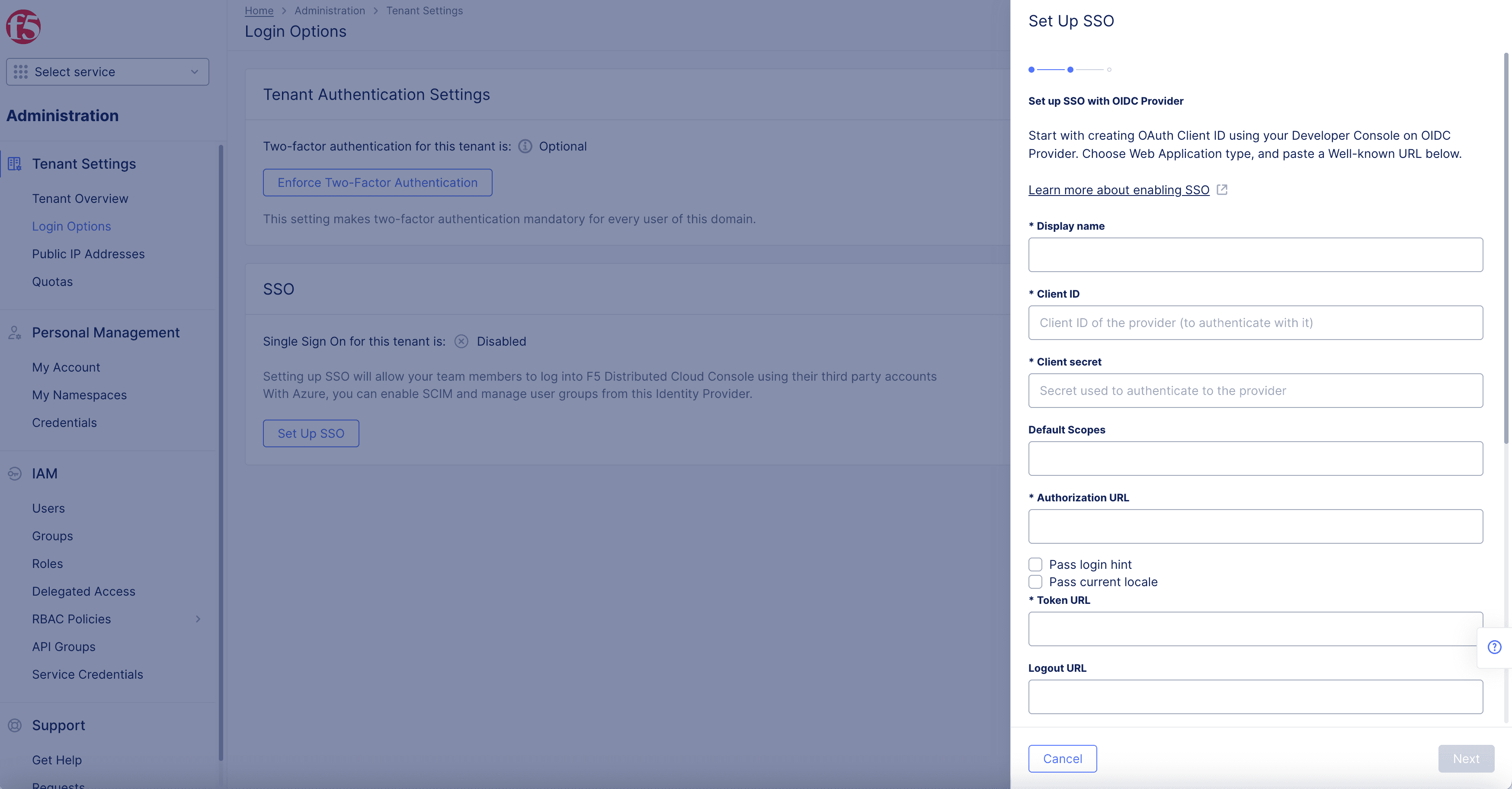This screenshot has height=789, width=1512.
Task: Click the SSO panel vertical scrollbar
Action: pyautogui.click(x=1506, y=248)
